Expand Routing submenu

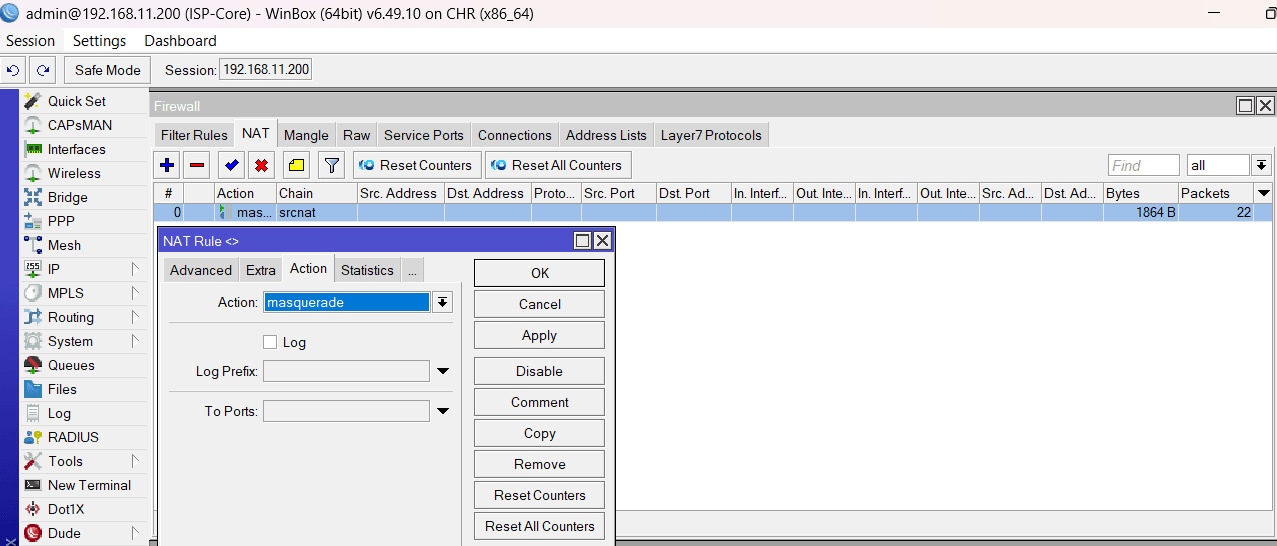click(134, 317)
